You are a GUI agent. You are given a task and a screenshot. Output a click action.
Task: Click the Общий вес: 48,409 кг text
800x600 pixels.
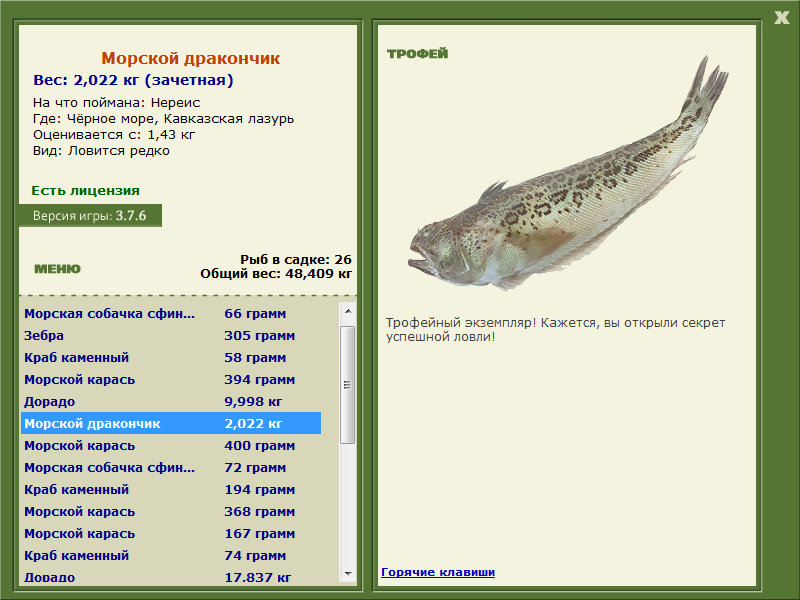[276, 274]
